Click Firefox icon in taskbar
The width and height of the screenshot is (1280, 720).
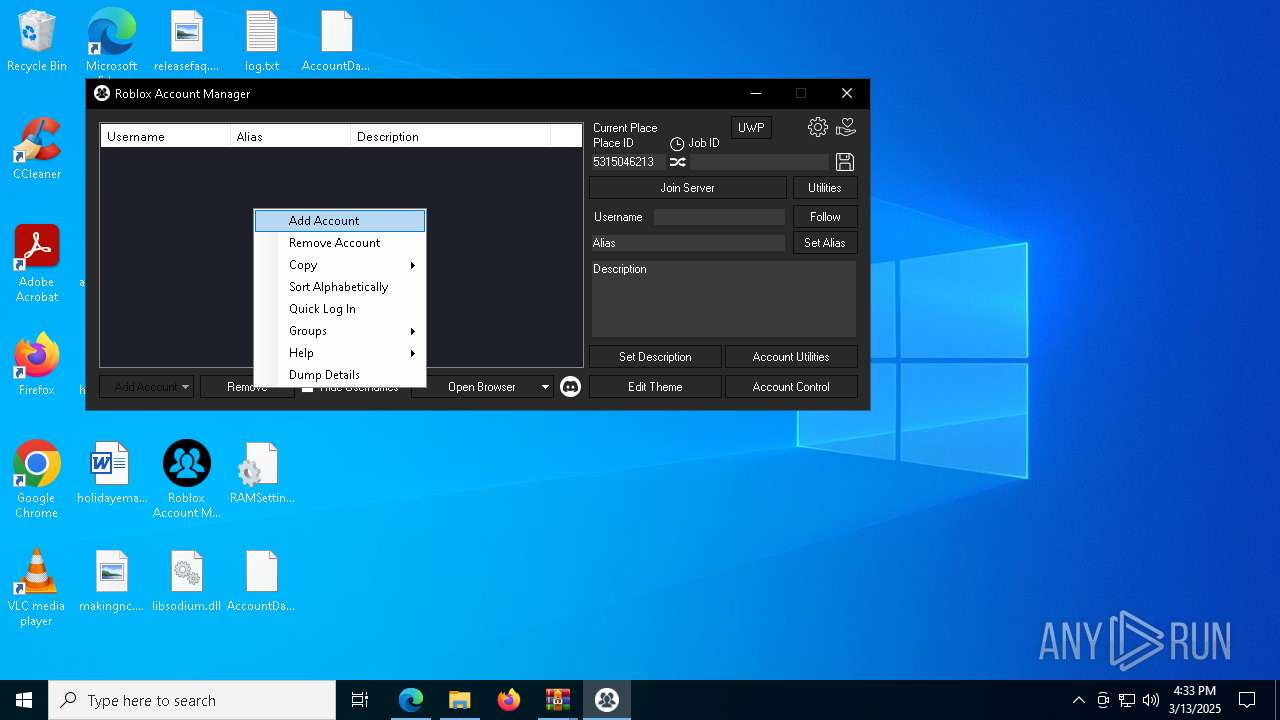pyautogui.click(x=509, y=700)
